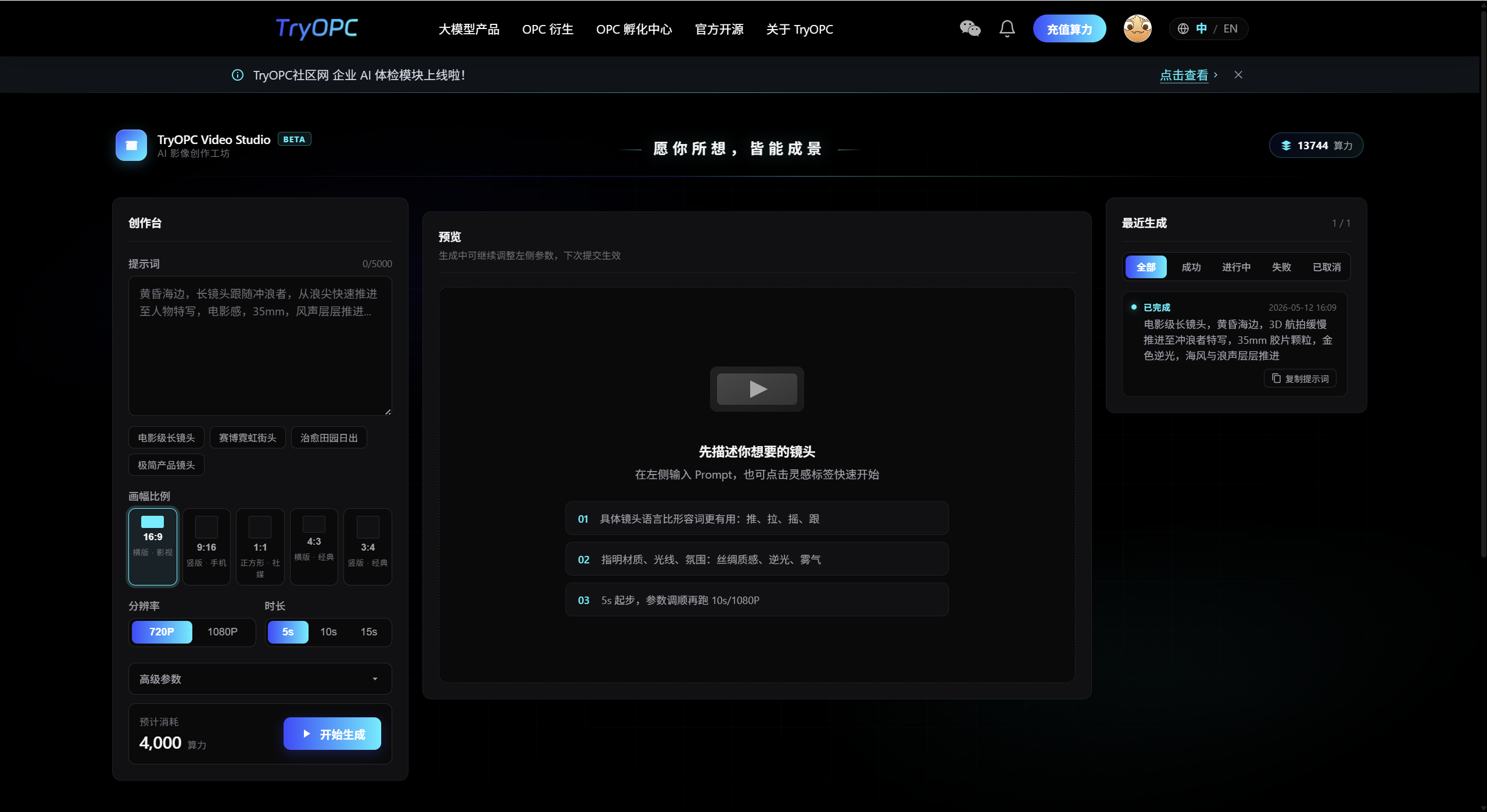
Task: Select the 9:16 vertical aspect ratio
Action: 206,547
